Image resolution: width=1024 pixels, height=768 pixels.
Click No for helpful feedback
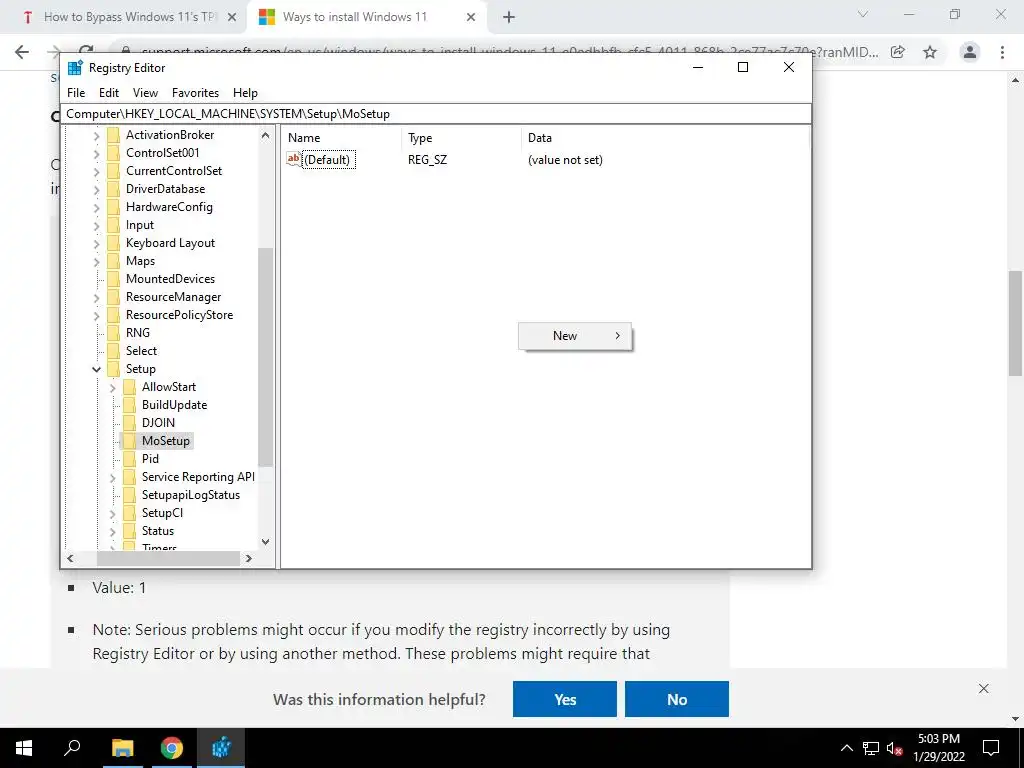coord(677,699)
